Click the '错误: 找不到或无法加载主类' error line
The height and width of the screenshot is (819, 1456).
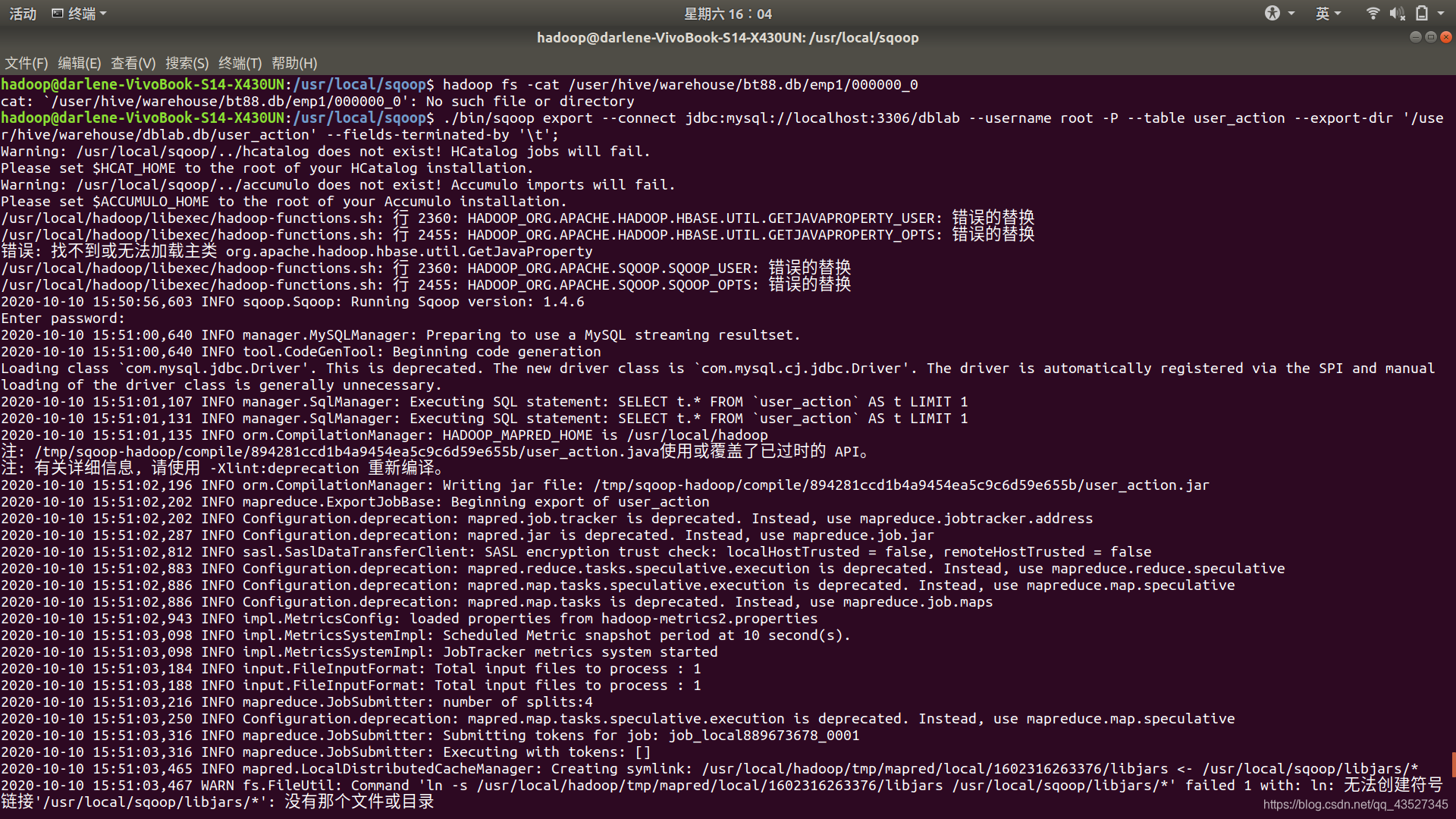point(297,251)
